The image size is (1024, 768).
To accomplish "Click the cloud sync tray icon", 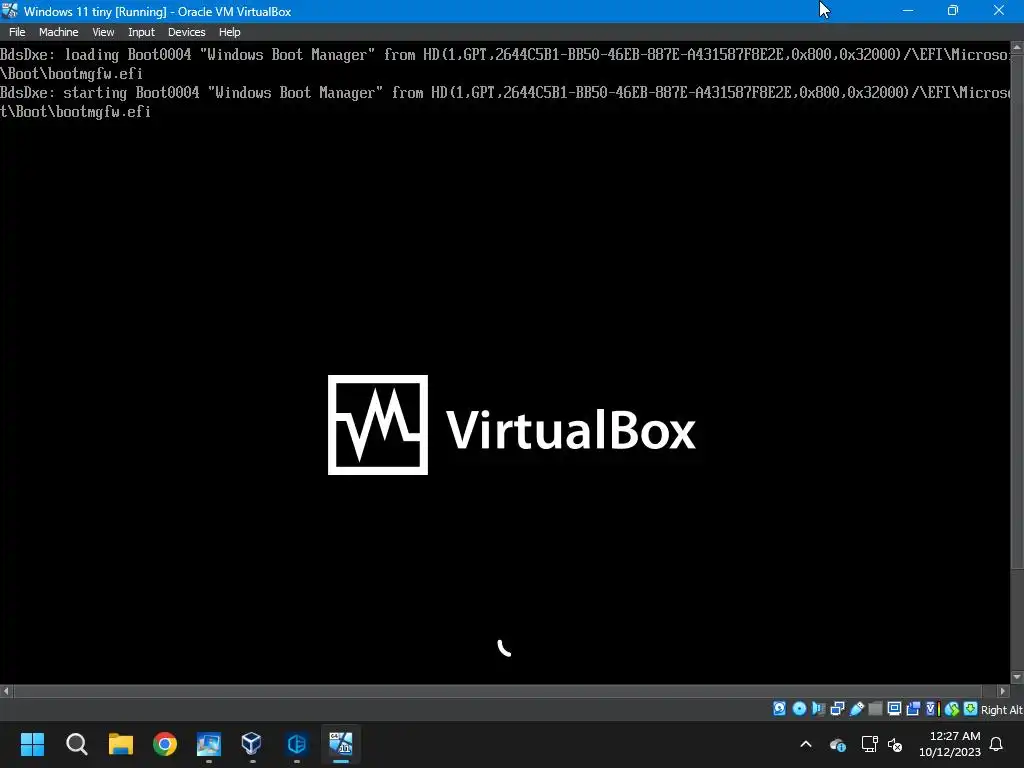I will 838,744.
